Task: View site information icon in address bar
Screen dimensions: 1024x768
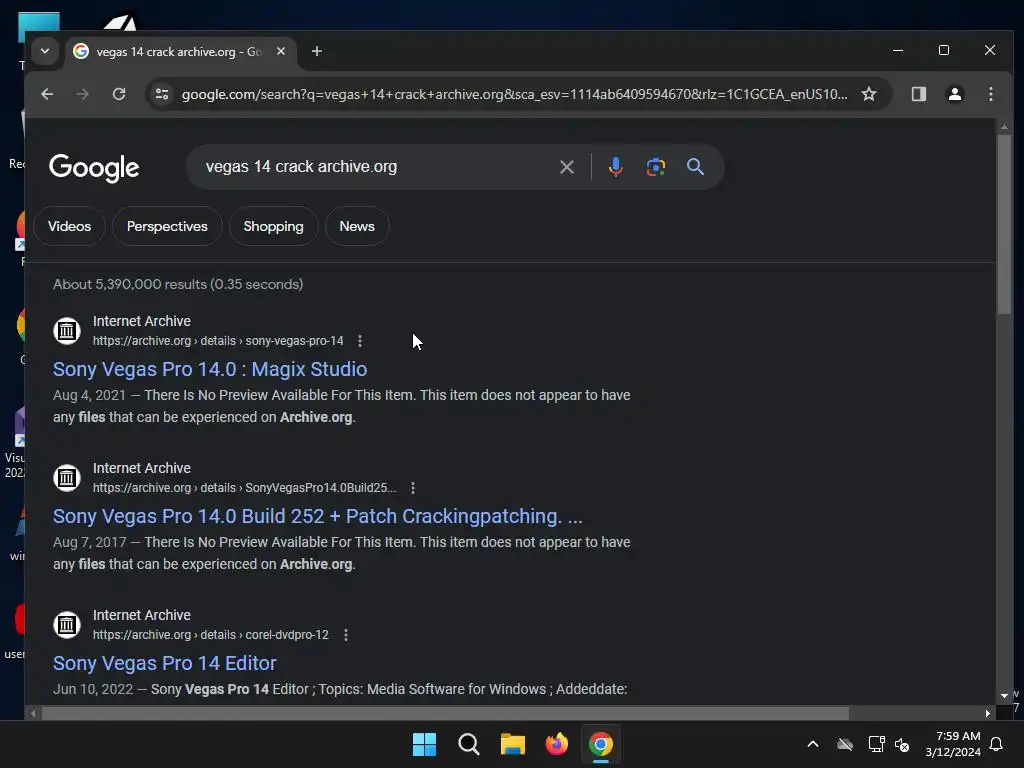Action: coord(162,94)
